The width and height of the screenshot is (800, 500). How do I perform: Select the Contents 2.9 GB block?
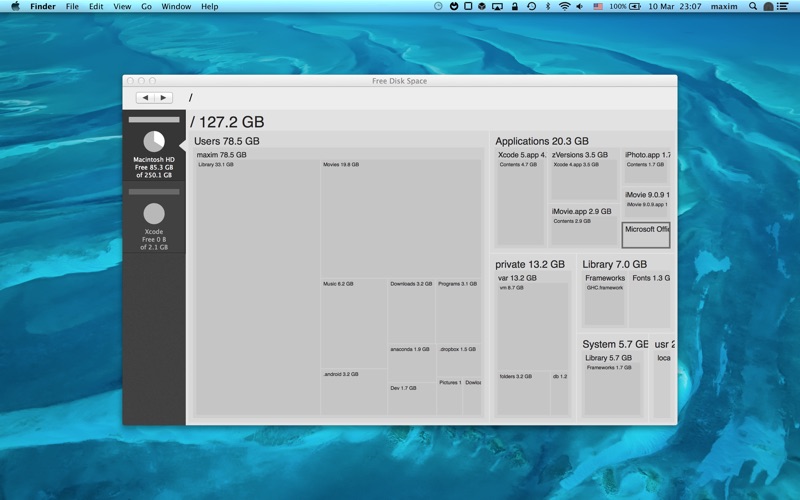click(x=584, y=231)
